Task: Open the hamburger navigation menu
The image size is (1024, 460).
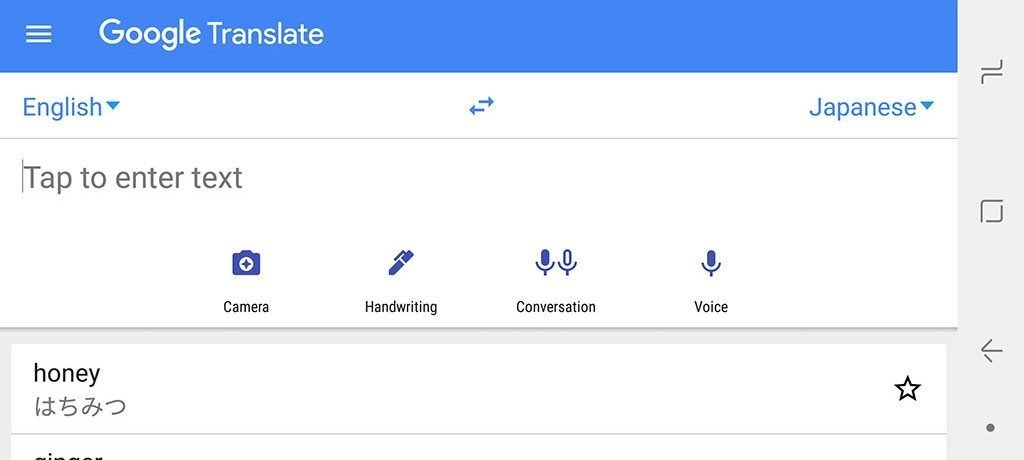Action: pyautogui.click(x=39, y=34)
